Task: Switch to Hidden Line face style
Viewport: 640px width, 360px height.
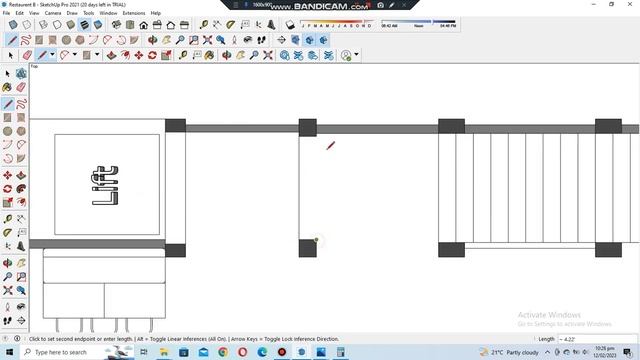Action: click(57, 25)
